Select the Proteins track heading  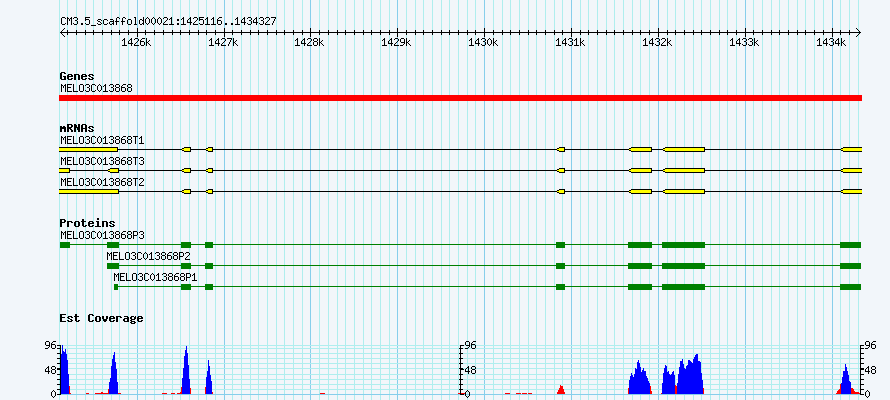pos(87,223)
